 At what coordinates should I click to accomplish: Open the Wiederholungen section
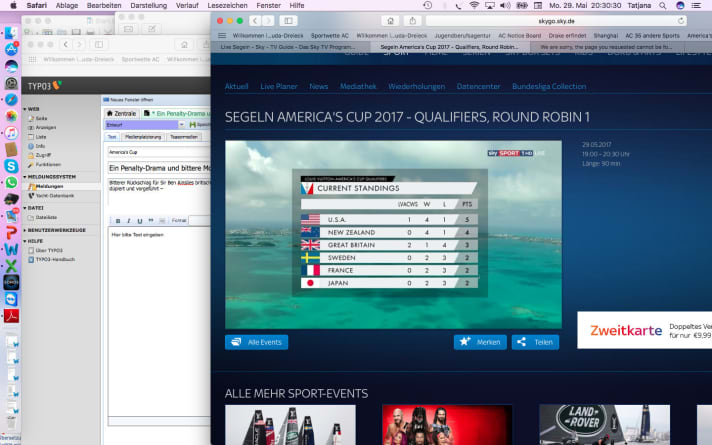click(416, 86)
